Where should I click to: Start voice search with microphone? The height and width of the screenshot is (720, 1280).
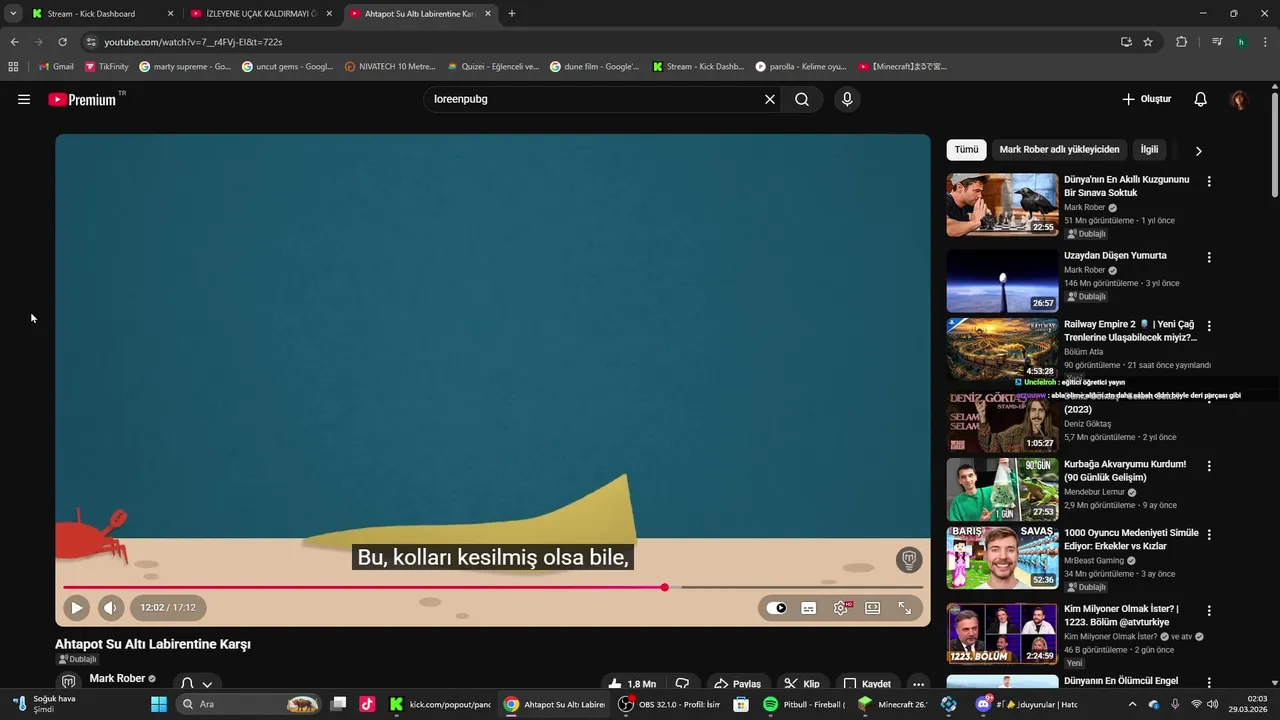coord(847,99)
